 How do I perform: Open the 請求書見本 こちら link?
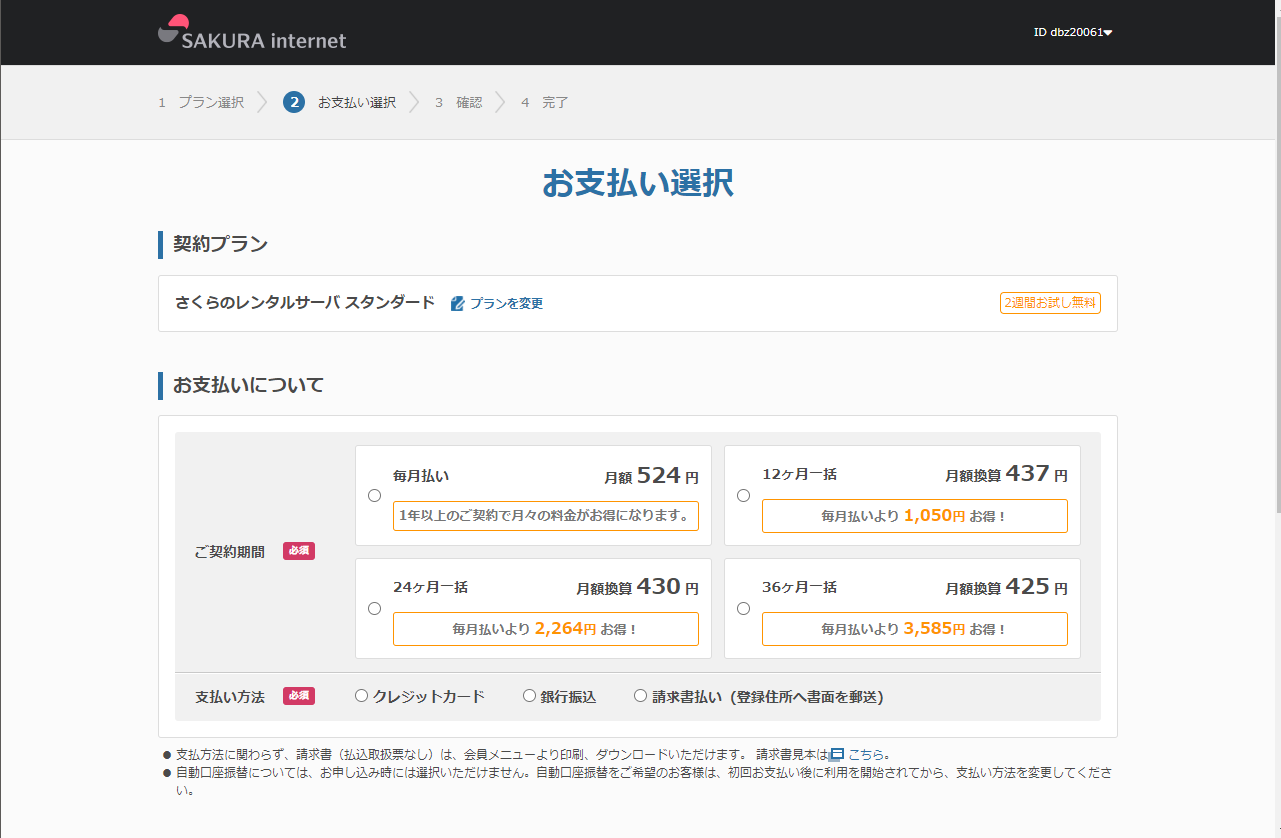868,754
